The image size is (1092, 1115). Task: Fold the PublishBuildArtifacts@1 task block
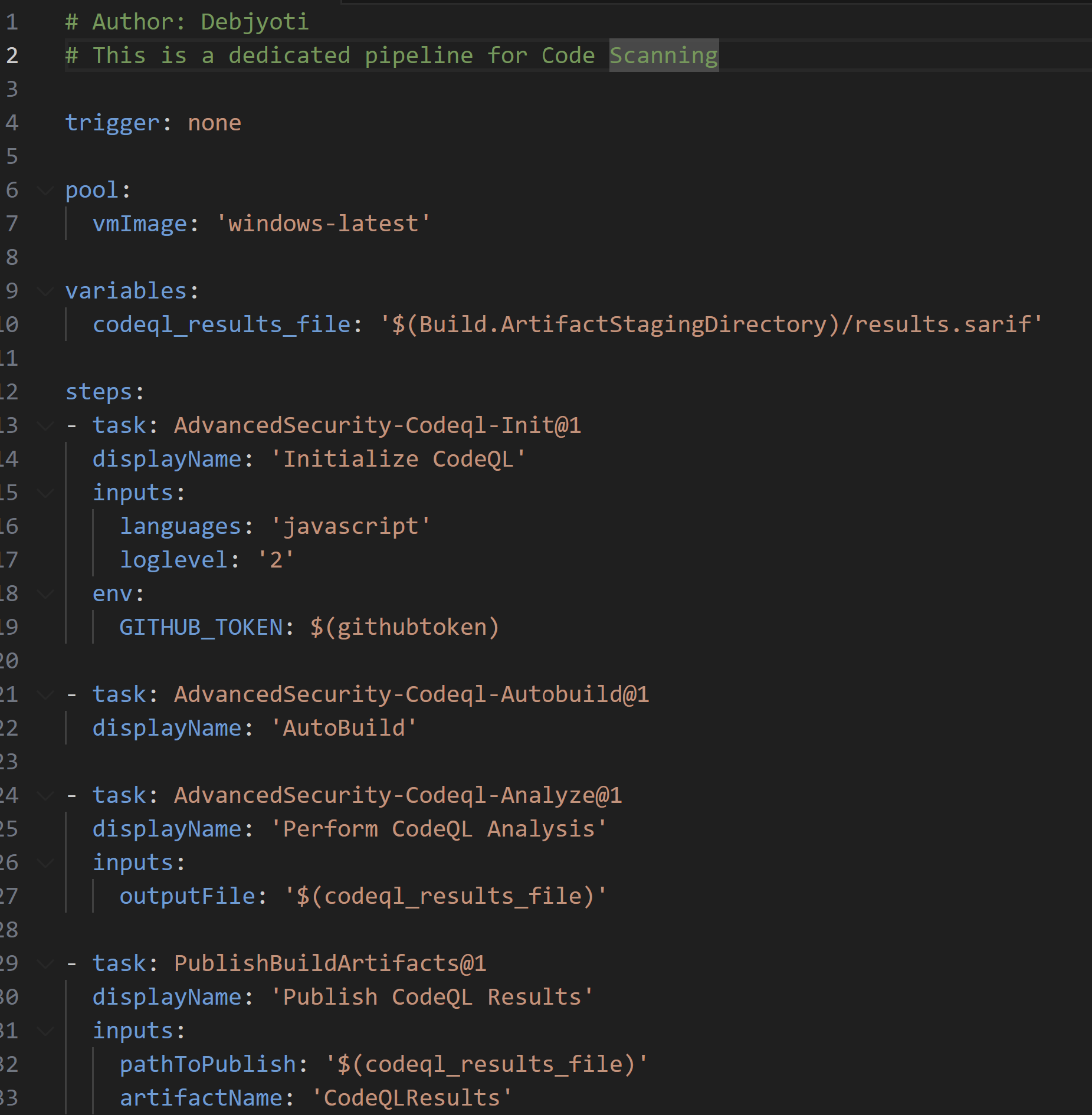coord(45,964)
